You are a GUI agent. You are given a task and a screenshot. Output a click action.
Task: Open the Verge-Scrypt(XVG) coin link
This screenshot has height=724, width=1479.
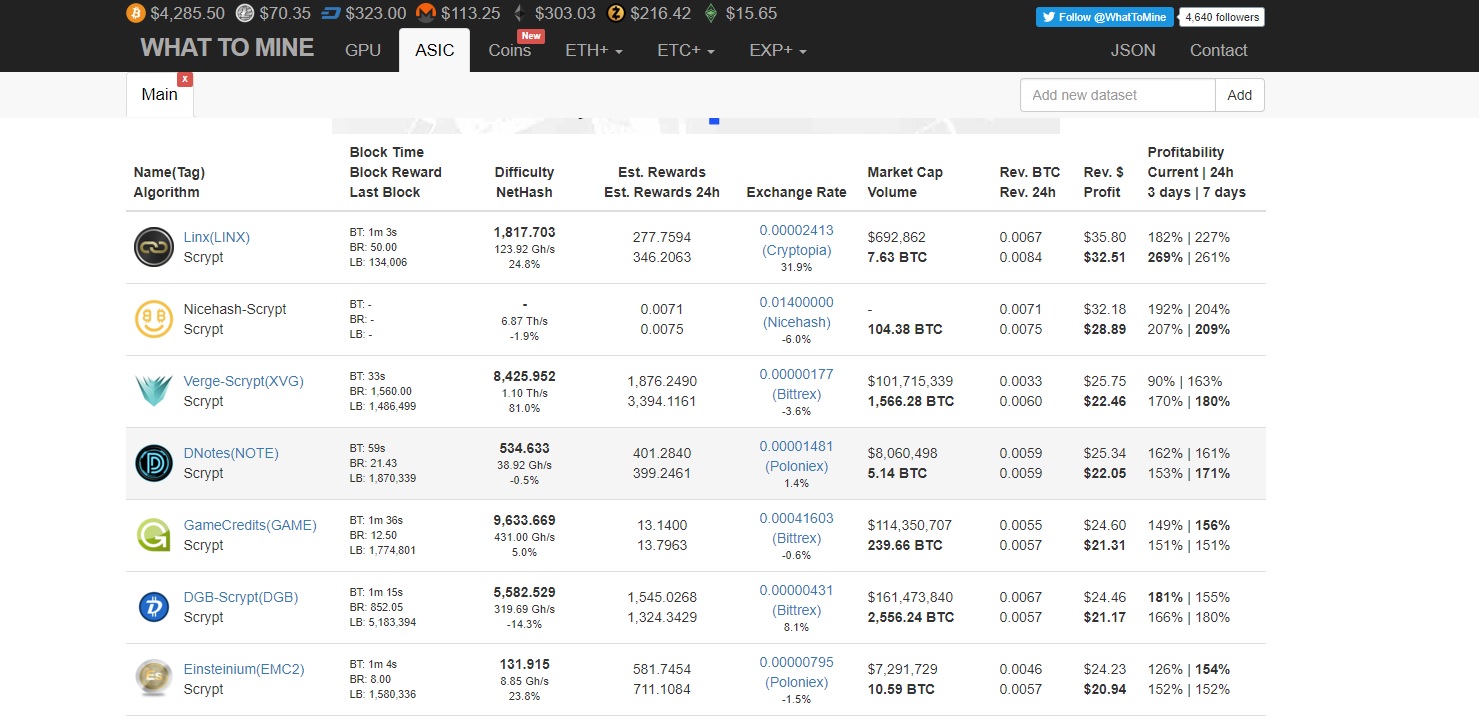click(244, 381)
